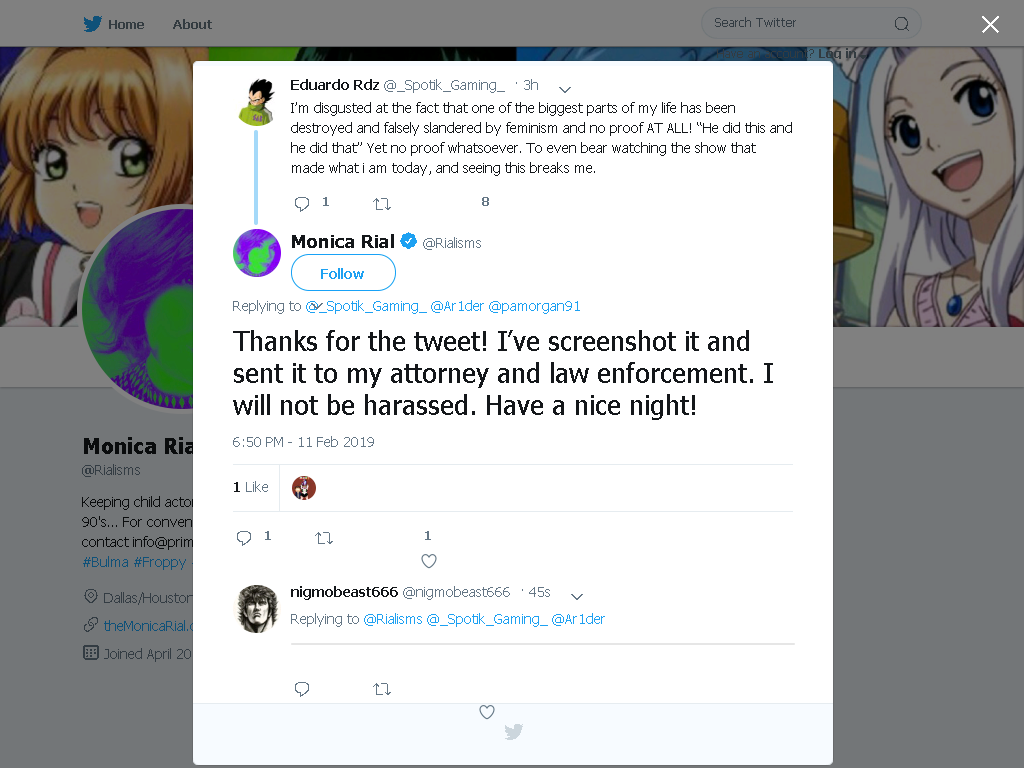
Task: Reply to Monica Rial's main tweet
Action: coord(244,538)
